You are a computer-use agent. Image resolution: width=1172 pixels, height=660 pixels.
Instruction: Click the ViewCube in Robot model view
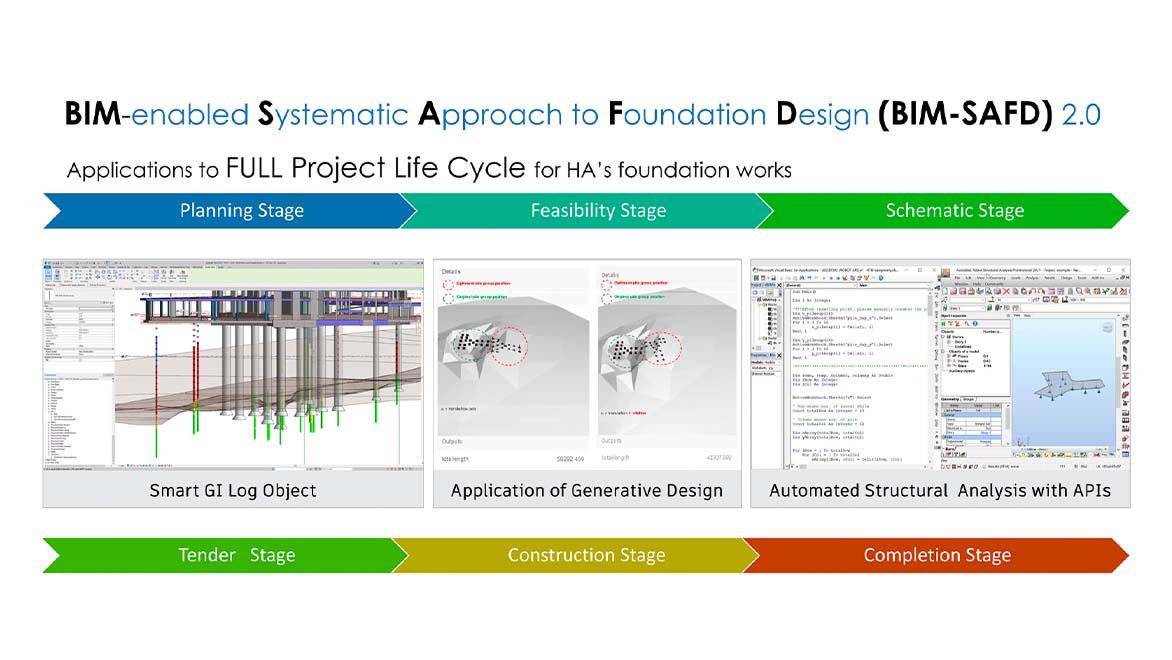click(1106, 328)
